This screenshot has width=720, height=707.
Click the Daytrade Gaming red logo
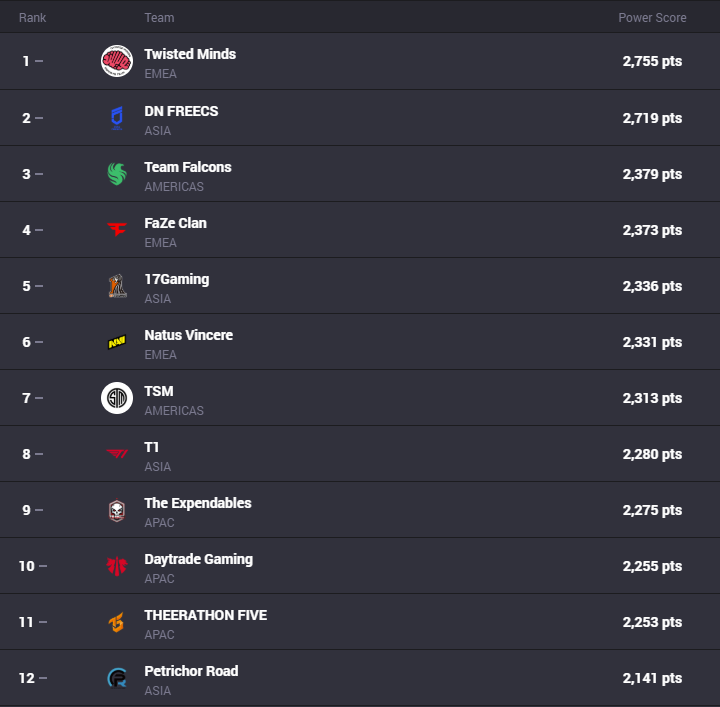[x=117, y=566]
